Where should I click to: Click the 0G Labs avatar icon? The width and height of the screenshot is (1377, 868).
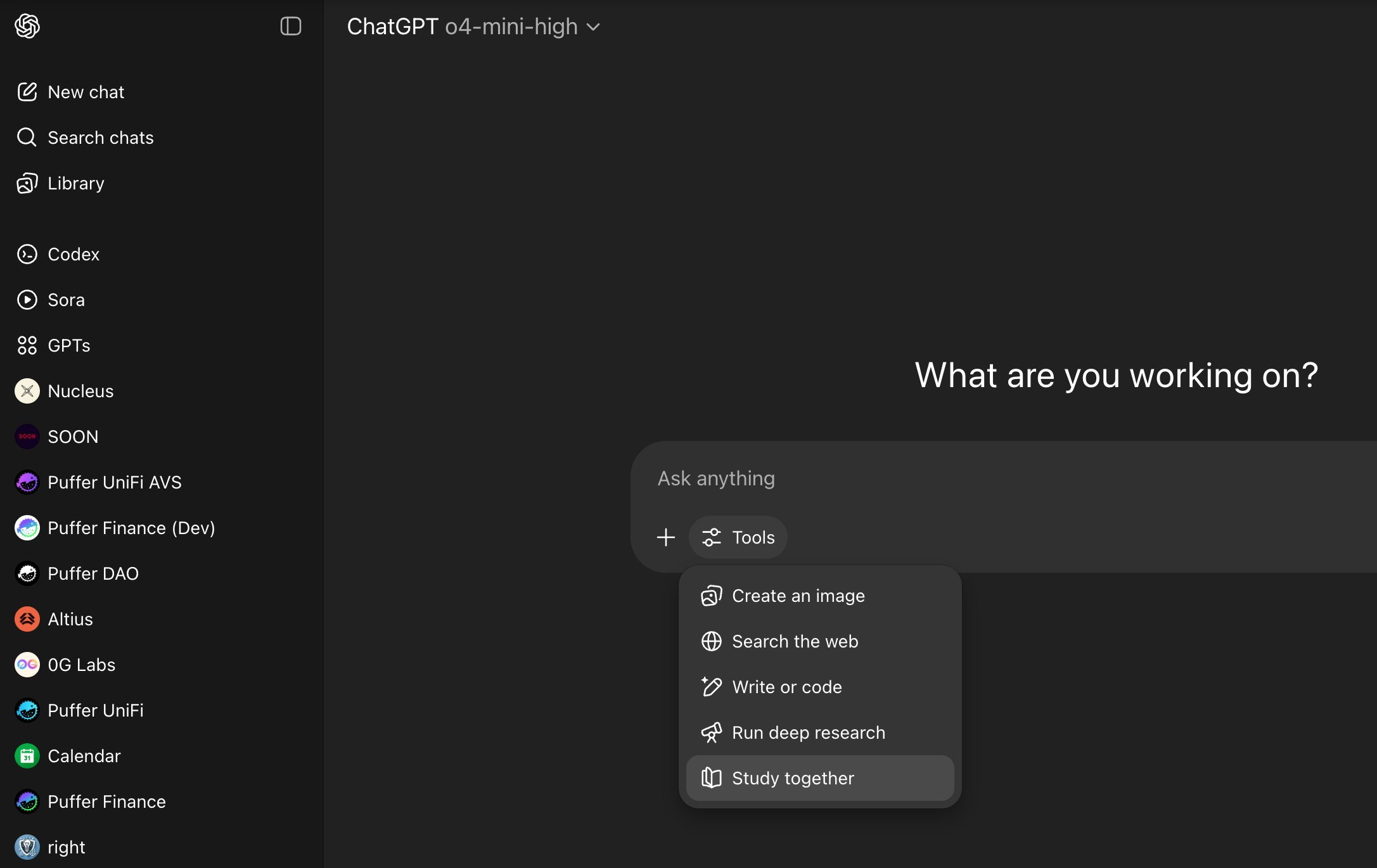click(27, 665)
